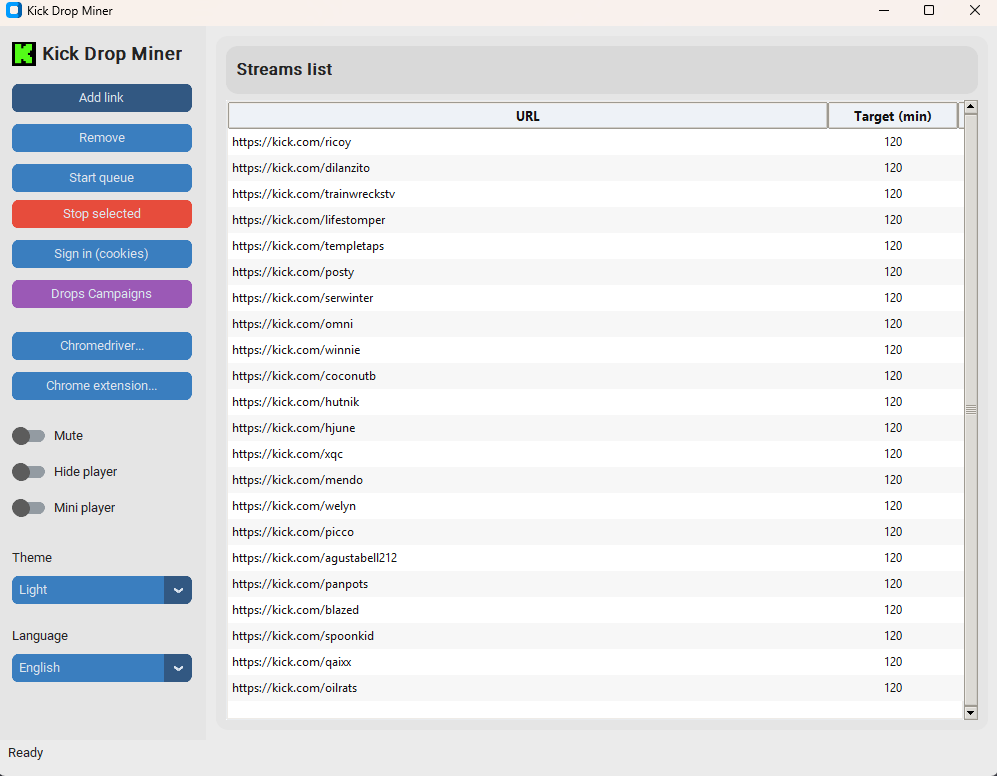
Task: Click the Chromedriver... button
Action: pyautogui.click(x=102, y=346)
